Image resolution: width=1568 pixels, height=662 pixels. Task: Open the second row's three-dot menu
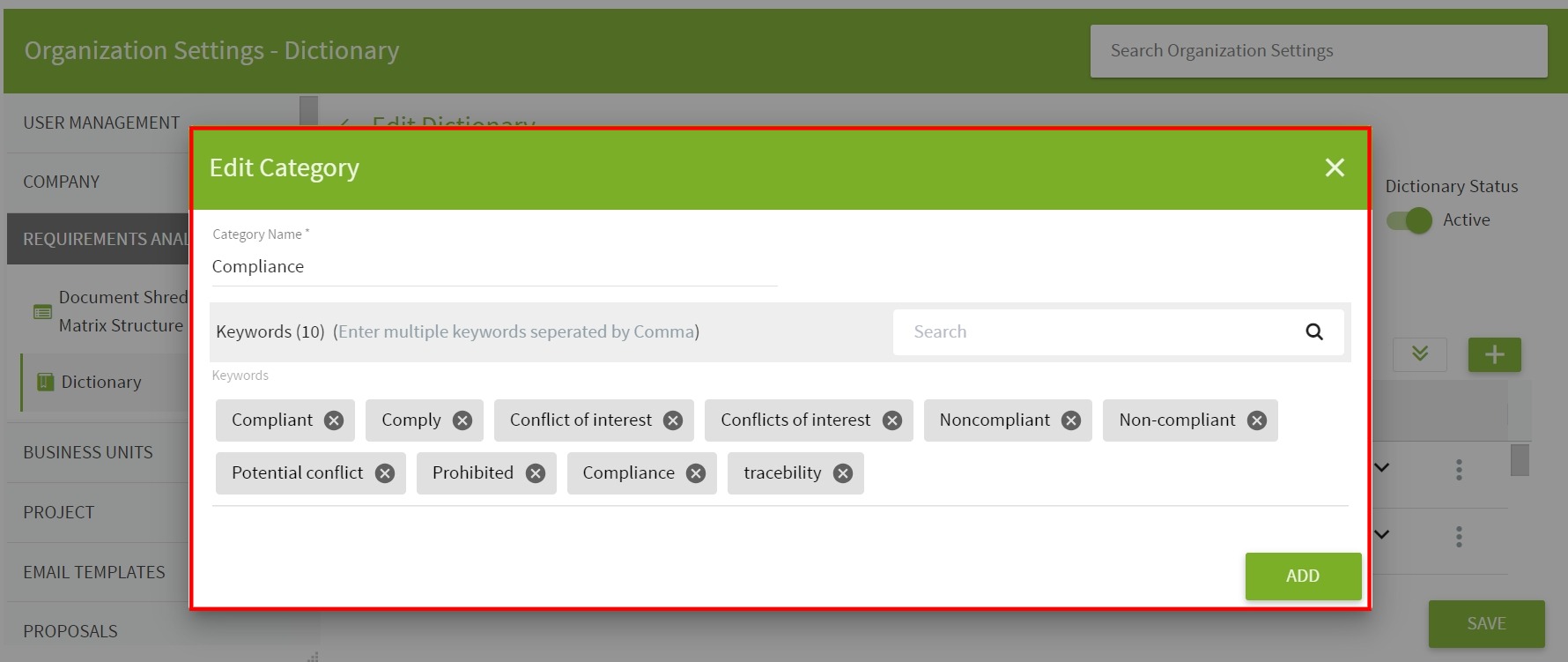(1459, 536)
